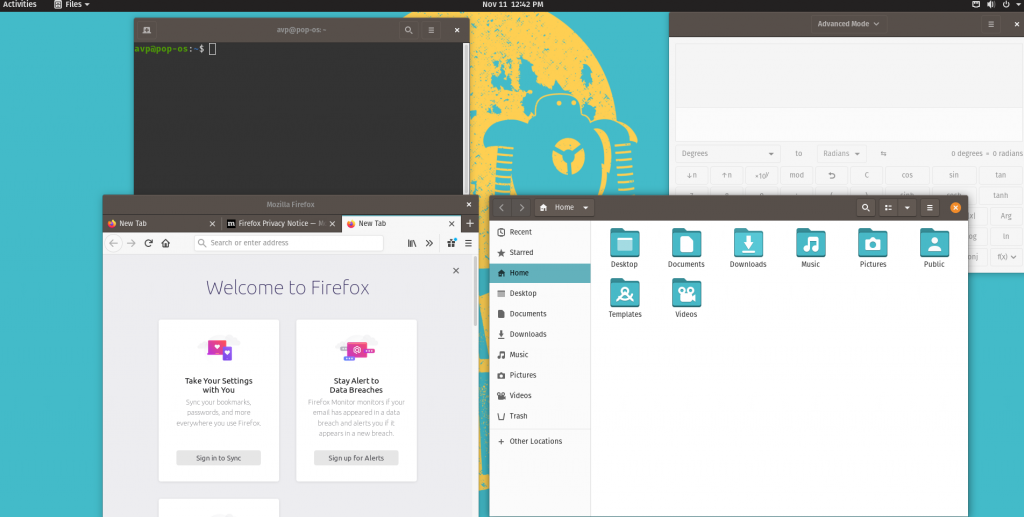The image size is (1024, 517).
Task: Click the Calculator tanh button
Action: pyautogui.click(x=1000, y=196)
